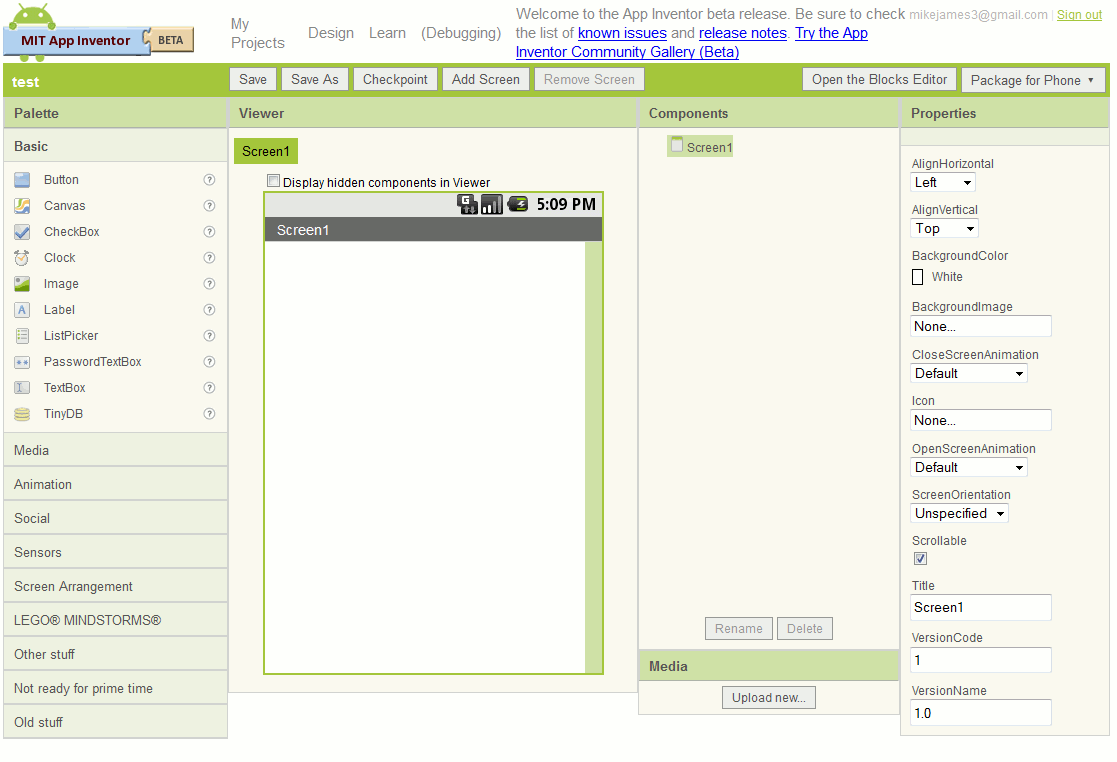View help for the ListPicker component
This screenshot has width=1117, height=762.
pyautogui.click(x=209, y=336)
